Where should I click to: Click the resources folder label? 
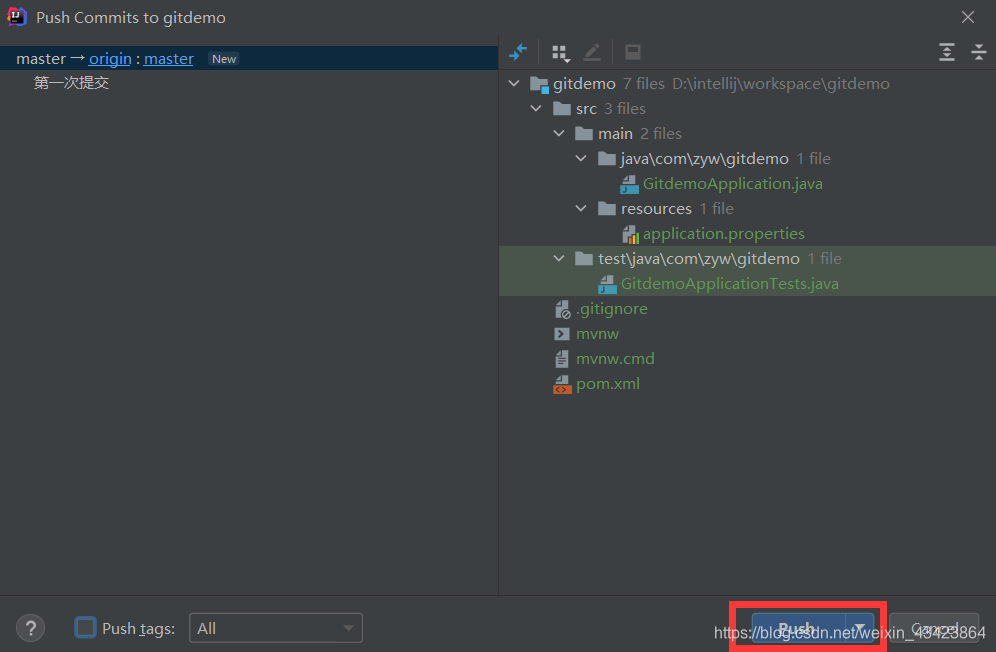pyautogui.click(x=656, y=208)
